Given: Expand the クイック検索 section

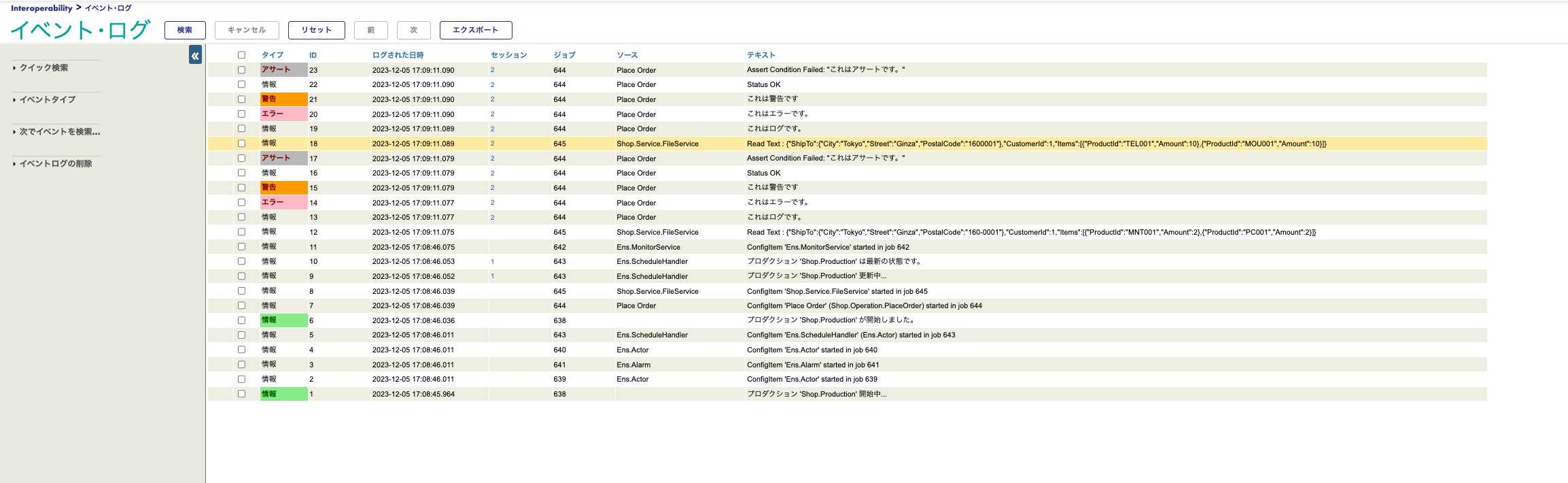Looking at the screenshot, I should tap(43, 68).
